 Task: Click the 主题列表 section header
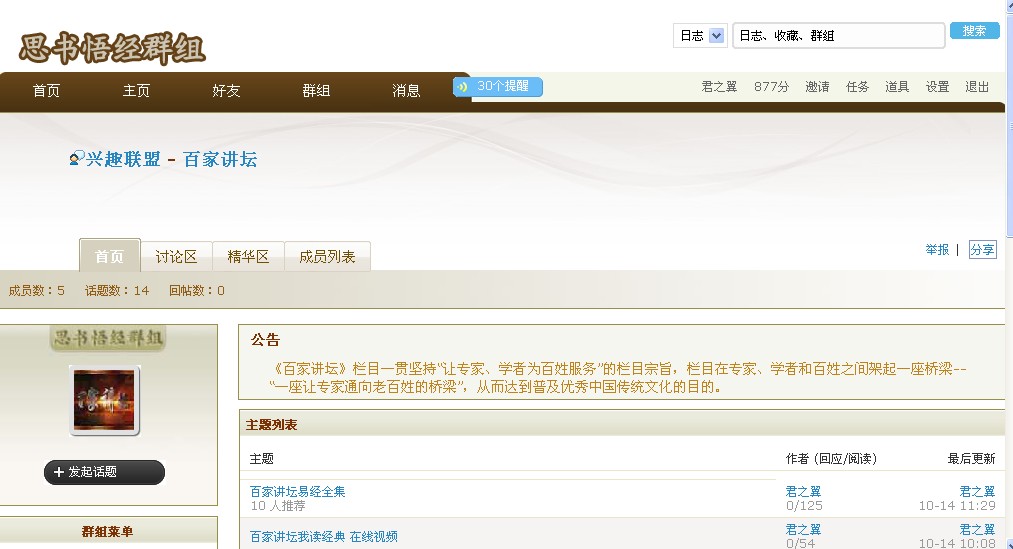point(271,425)
